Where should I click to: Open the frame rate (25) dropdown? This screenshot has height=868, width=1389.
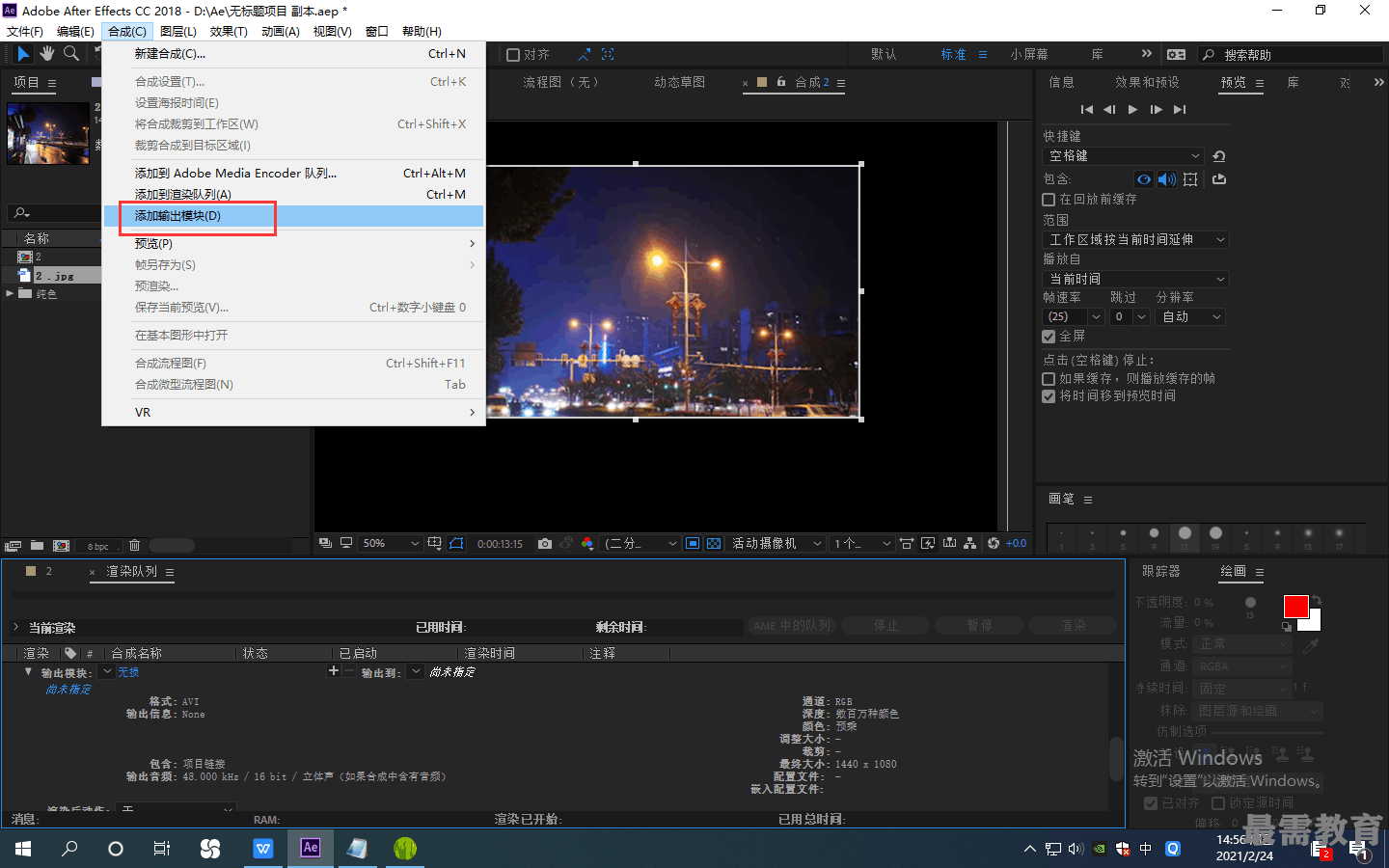(1074, 317)
